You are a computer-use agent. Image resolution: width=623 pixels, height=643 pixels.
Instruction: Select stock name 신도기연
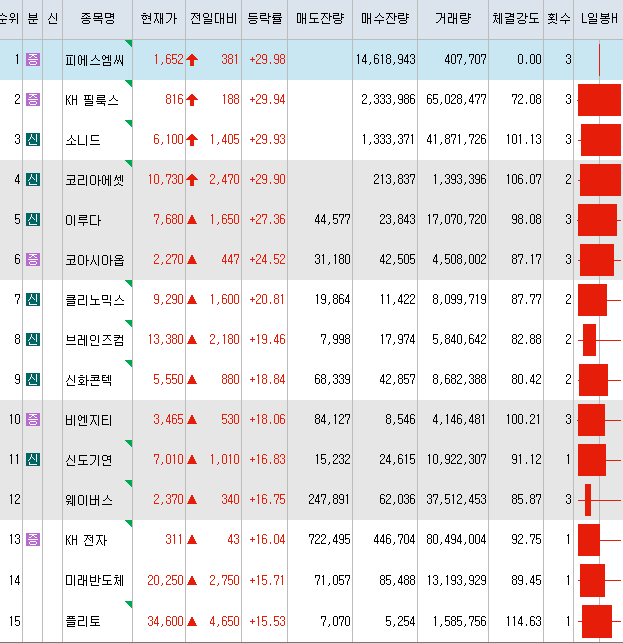click(x=89, y=460)
